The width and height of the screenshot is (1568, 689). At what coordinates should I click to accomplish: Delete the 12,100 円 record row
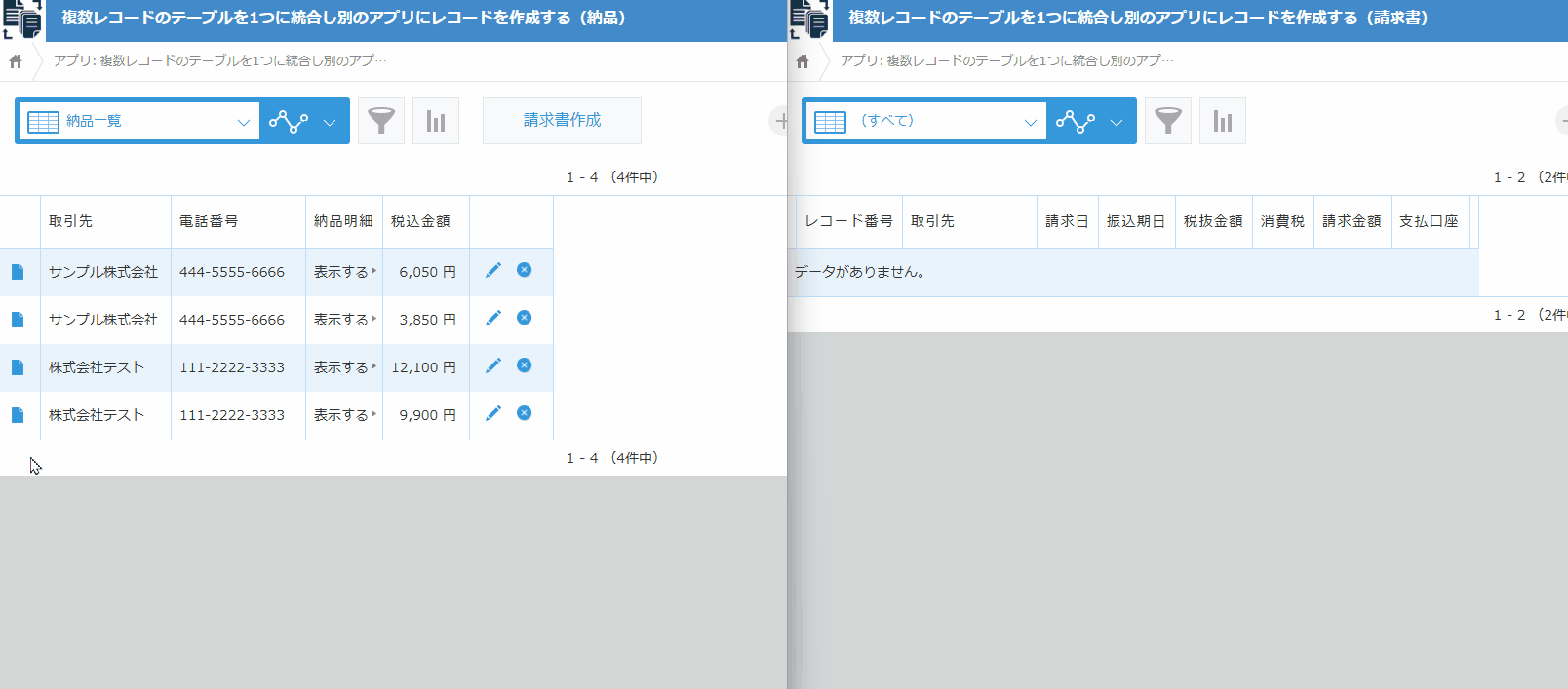(525, 365)
